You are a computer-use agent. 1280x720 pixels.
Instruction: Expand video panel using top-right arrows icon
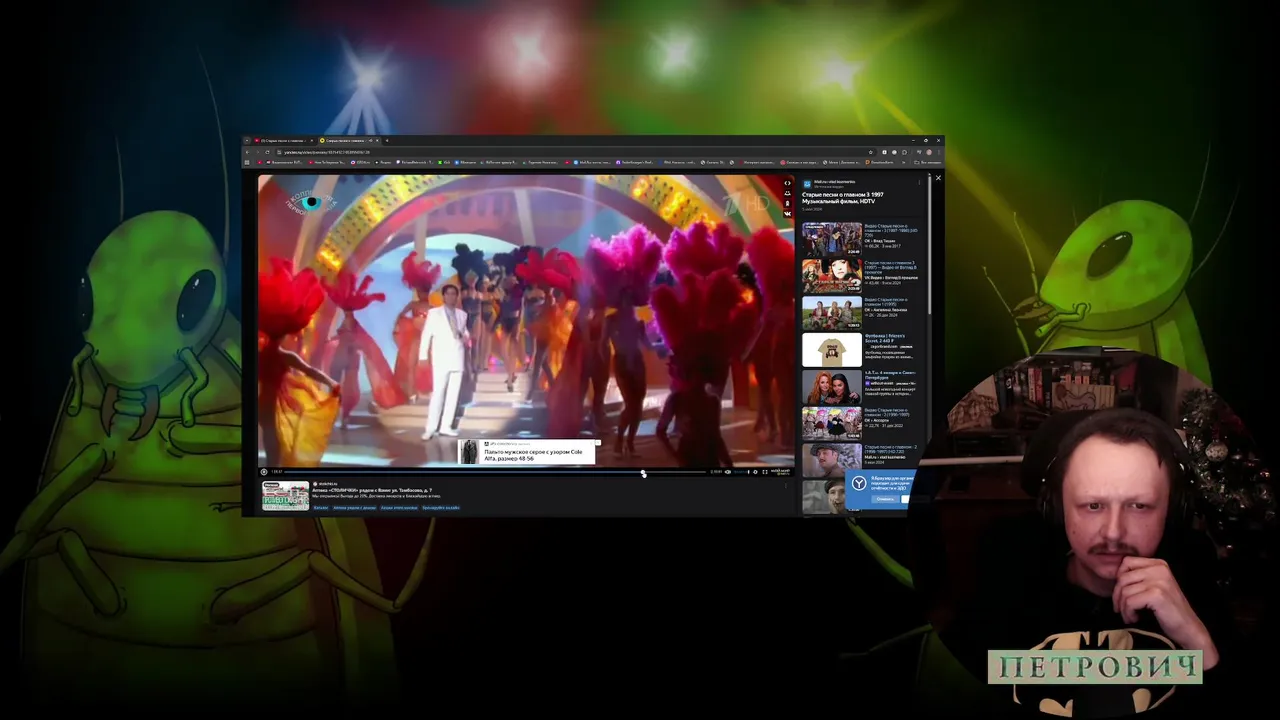tap(787, 183)
